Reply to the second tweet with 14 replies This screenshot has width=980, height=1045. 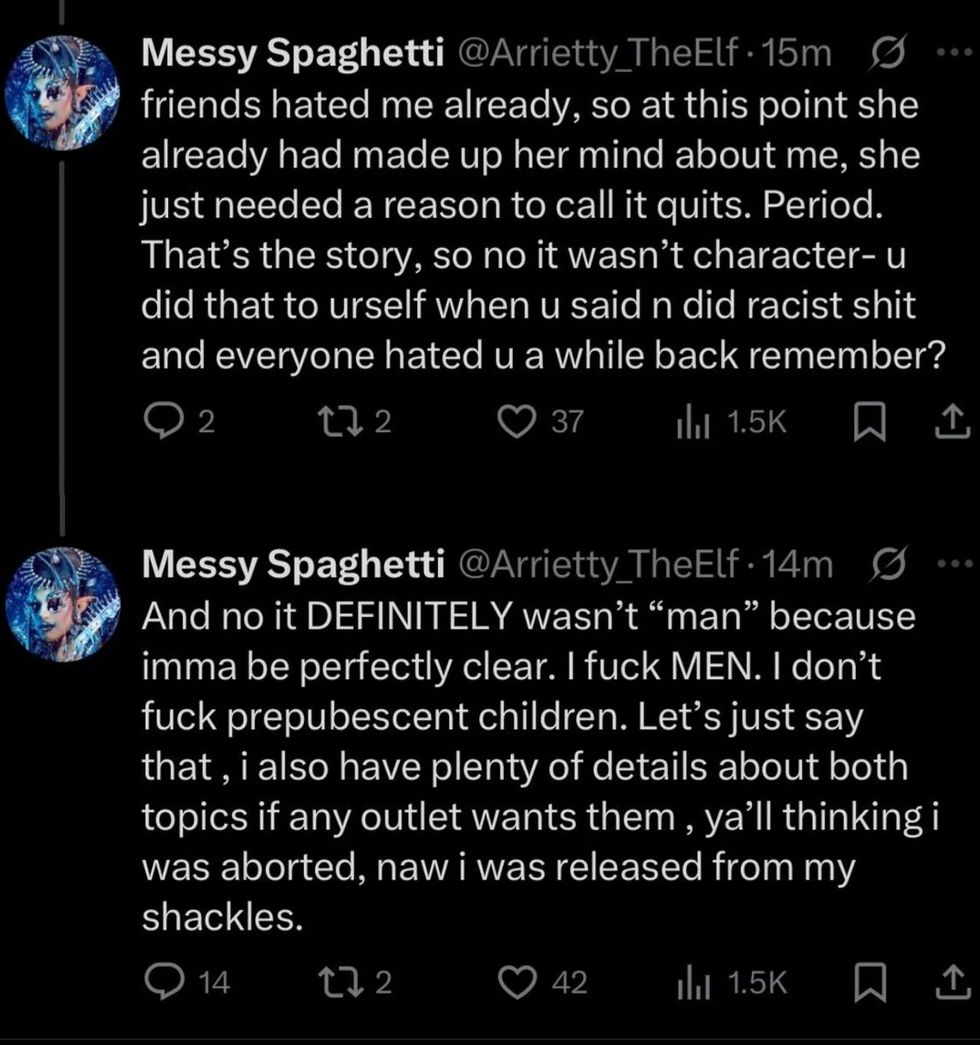pyautogui.click(x=158, y=984)
